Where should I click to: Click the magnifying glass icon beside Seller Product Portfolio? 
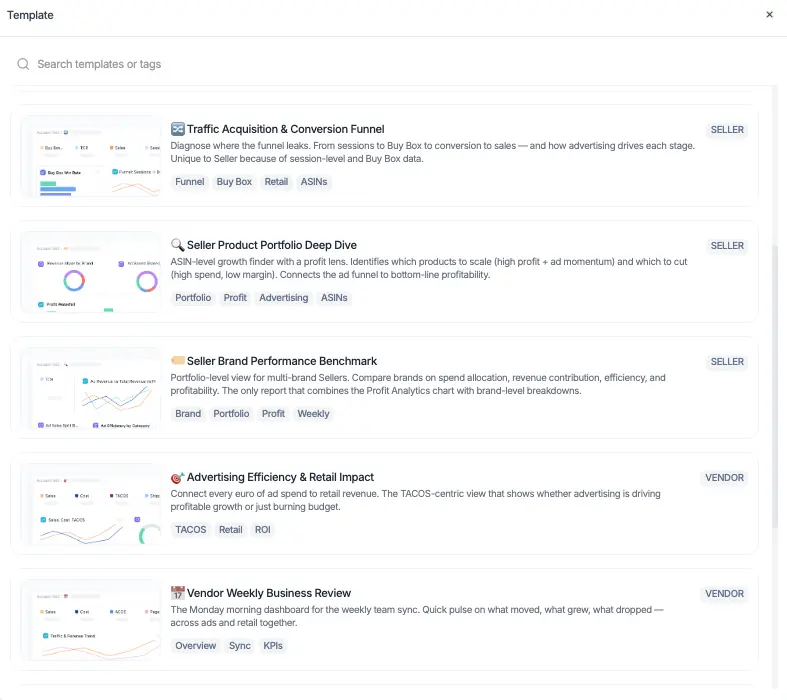177,245
